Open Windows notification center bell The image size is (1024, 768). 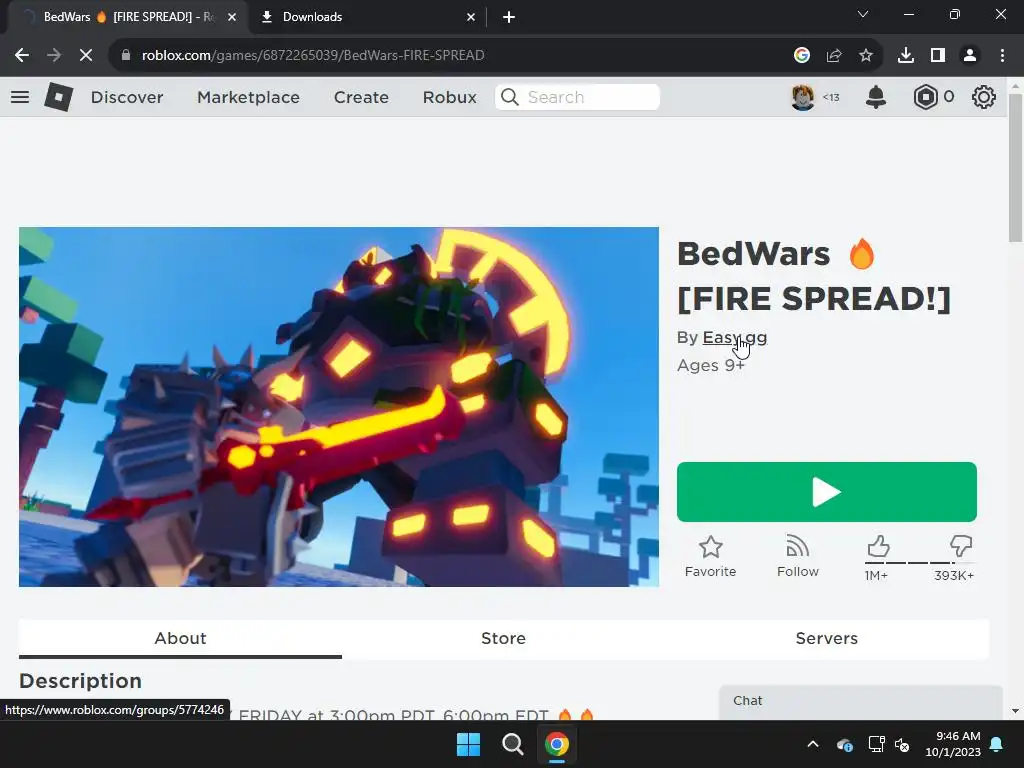(997, 744)
